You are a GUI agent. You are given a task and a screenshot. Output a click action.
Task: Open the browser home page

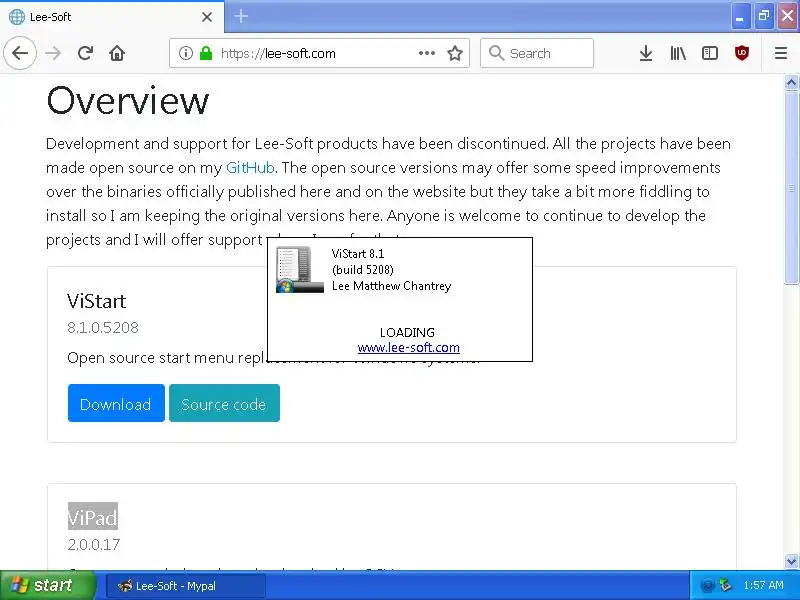(117, 53)
